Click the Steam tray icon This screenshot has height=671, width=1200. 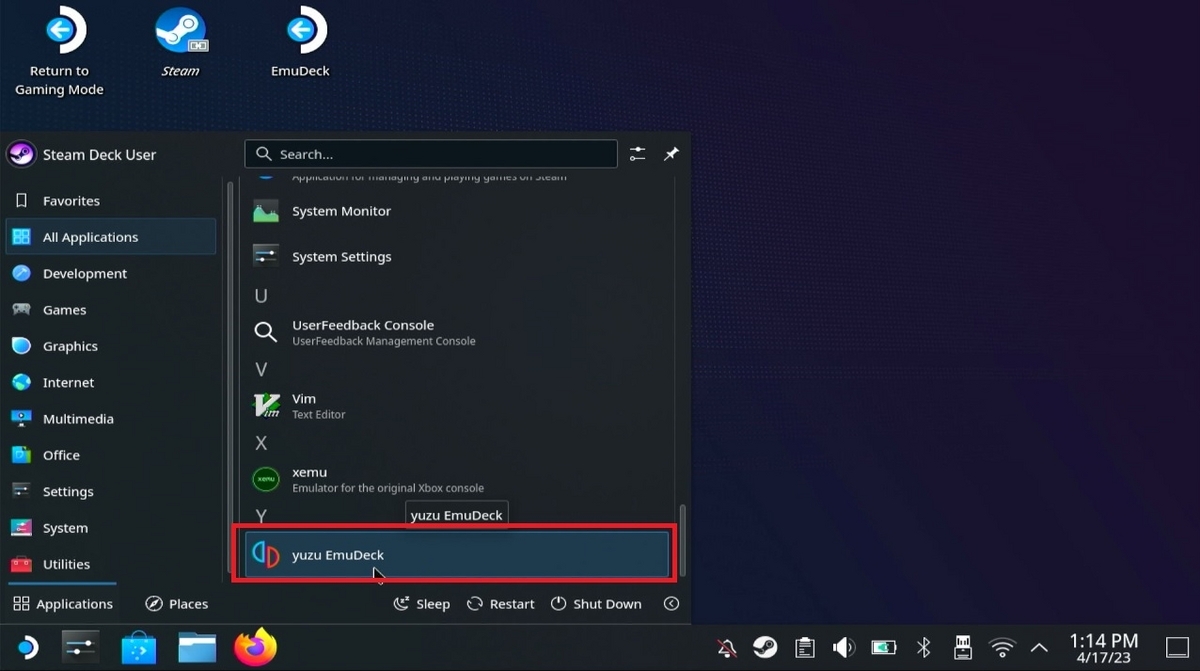[x=765, y=648]
